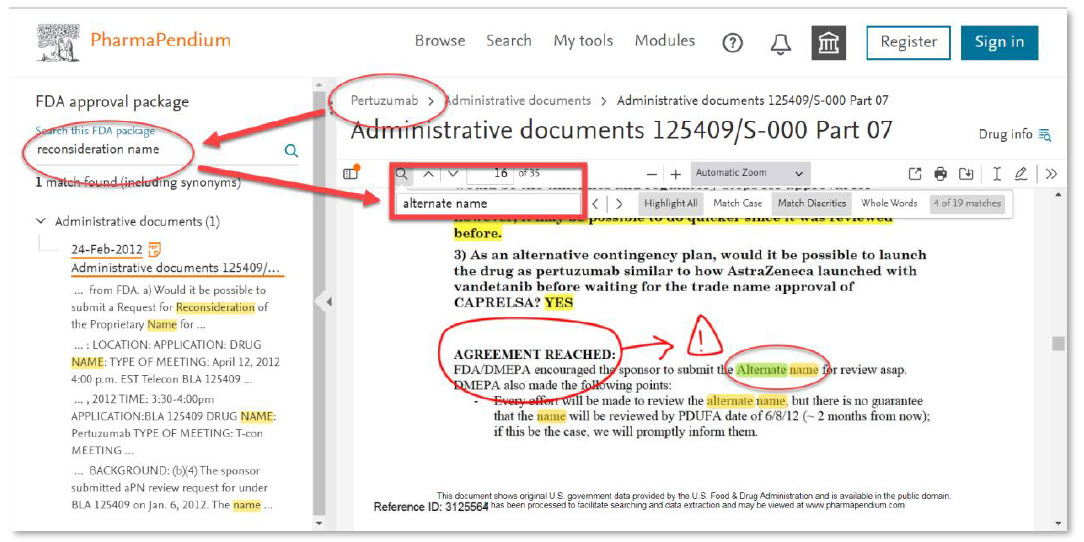Click the PDF find magnifier icon
Screen dimensions: 1084x542
[x=401, y=174]
